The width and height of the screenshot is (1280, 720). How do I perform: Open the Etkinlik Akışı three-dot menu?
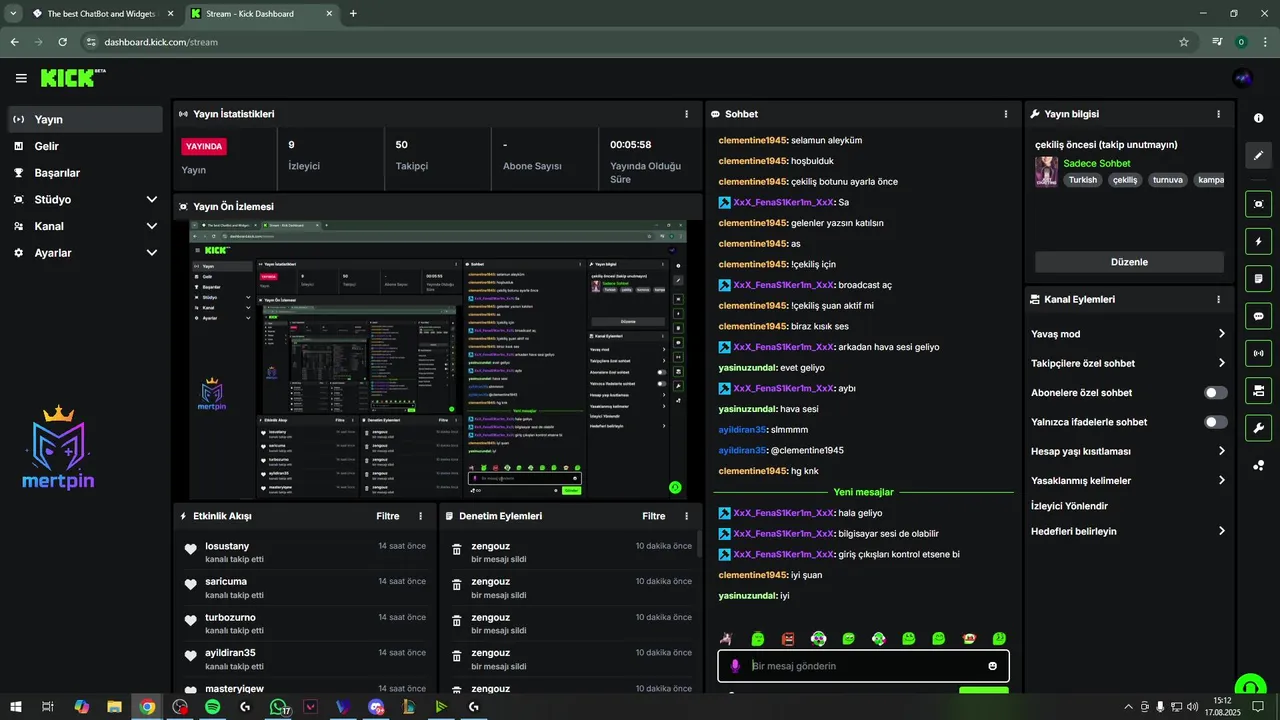[421, 516]
